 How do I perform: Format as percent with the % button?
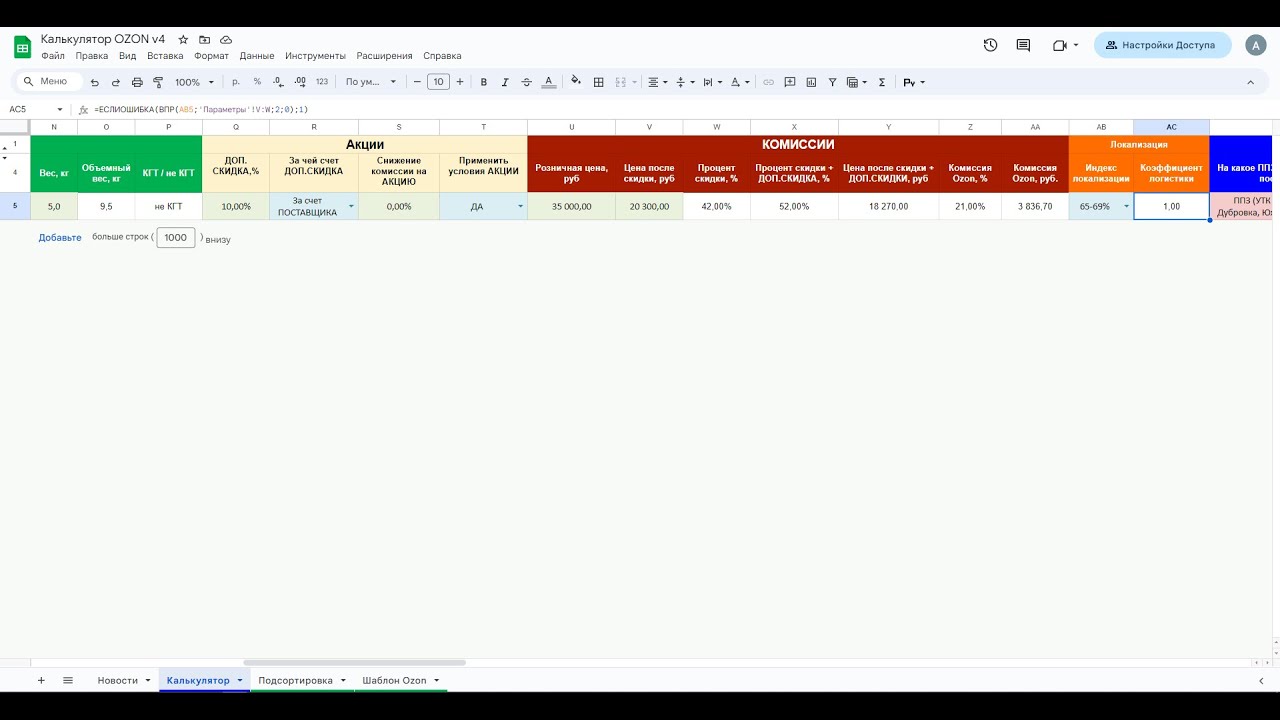click(x=257, y=82)
